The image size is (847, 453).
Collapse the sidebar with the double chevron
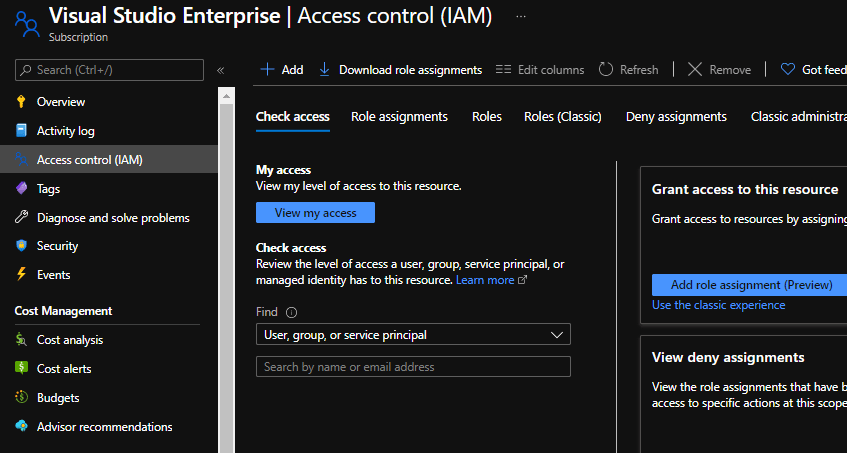[220, 70]
